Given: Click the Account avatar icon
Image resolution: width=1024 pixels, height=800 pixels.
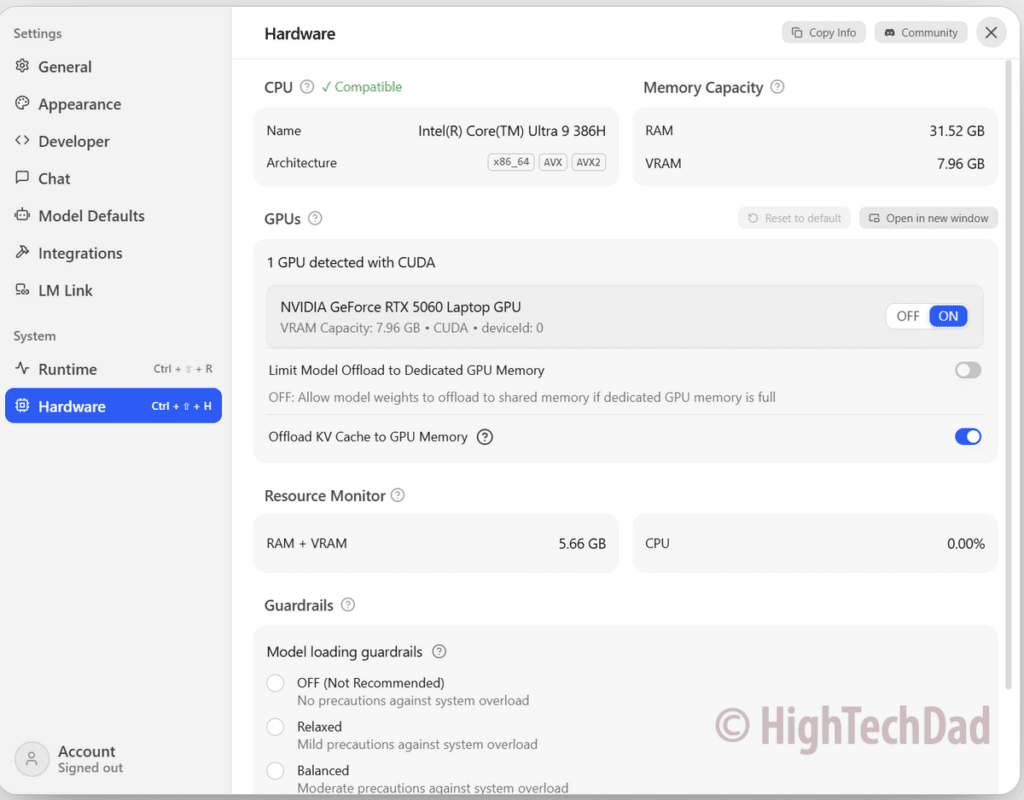Looking at the screenshot, I should (31, 759).
